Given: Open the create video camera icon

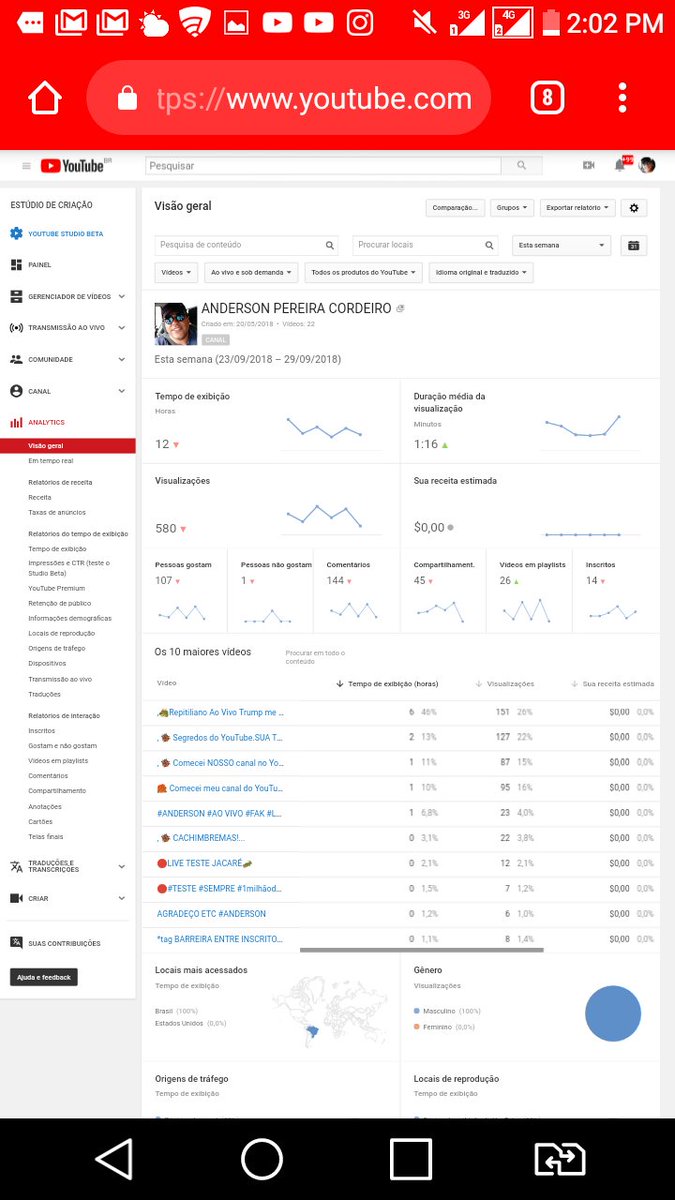Looking at the screenshot, I should (x=589, y=166).
